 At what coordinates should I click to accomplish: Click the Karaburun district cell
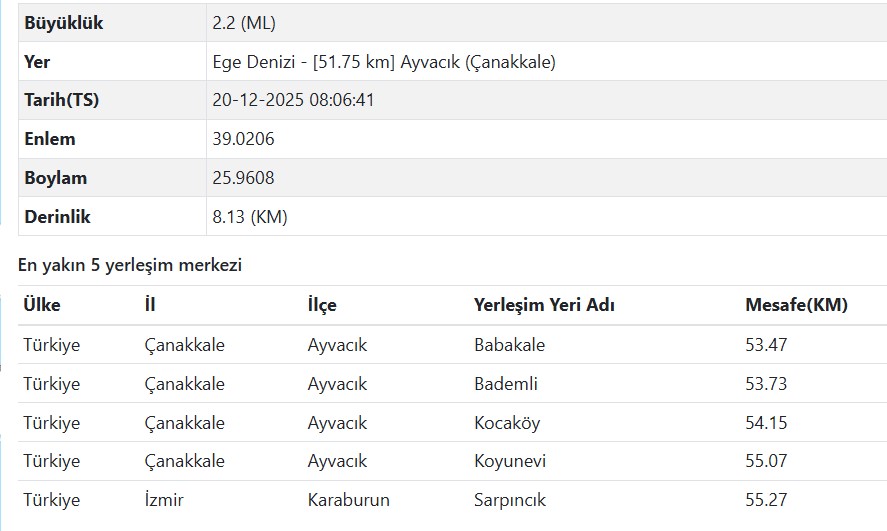pyautogui.click(x=348, y=500)
